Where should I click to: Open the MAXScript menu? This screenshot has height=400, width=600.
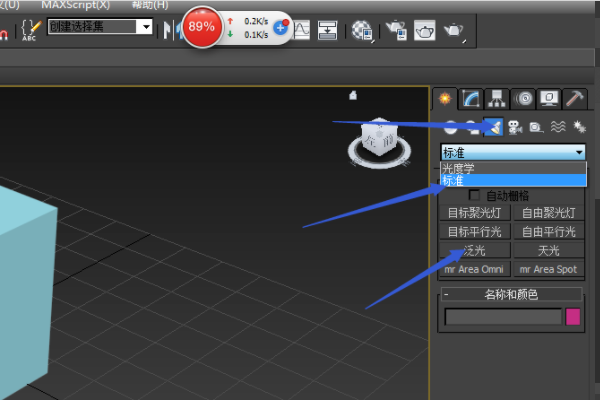(x=75, y=5)
